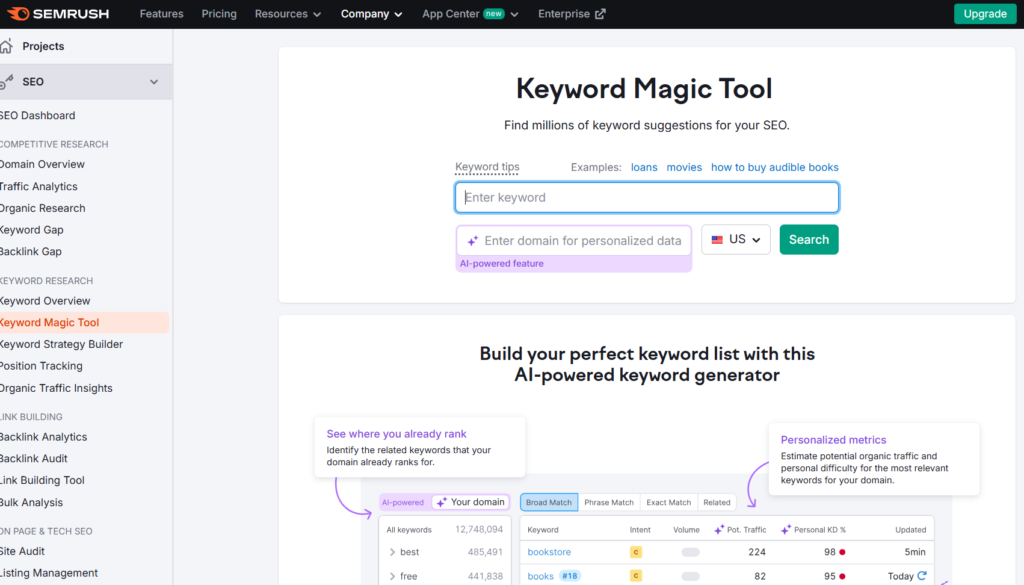Select Keyword Magic Tool in sidebar
The image size is (1024, 585).
click(84, 323)
